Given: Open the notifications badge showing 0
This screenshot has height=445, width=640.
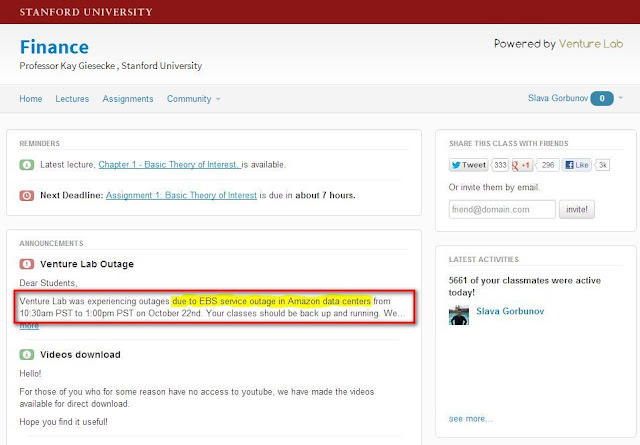Looking at the screenshot, I should click(602, 98).
